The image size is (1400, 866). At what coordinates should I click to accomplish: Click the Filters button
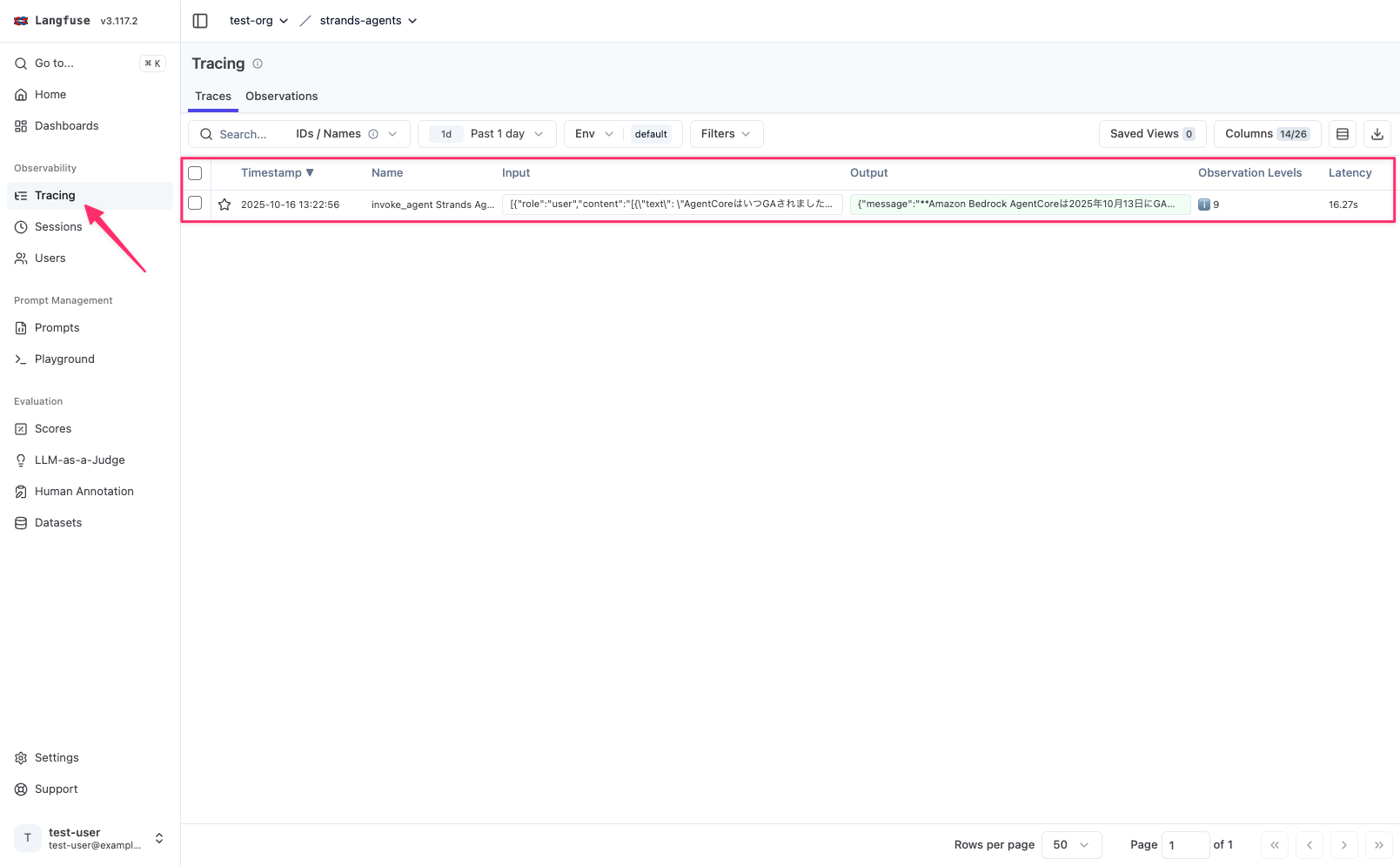(x=726, y=134)
